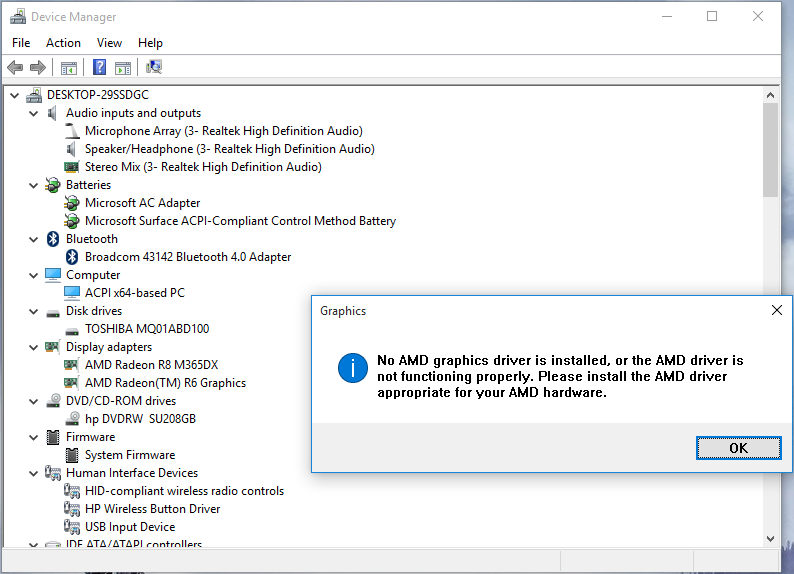This screenshot has height=574, width=794.
Task: Select hp DVDRW SU208GB drive
Action: pos(140,419)
